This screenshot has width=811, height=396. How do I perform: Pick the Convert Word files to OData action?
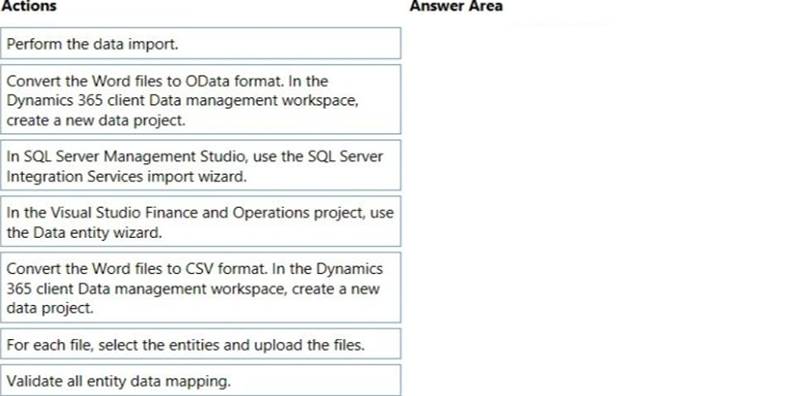200,99
